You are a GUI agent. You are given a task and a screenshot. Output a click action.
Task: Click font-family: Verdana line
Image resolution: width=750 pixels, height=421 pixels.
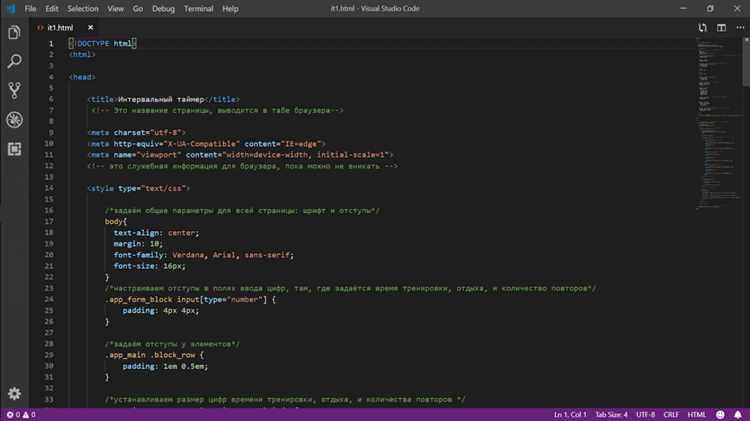(x=204, y=255)
